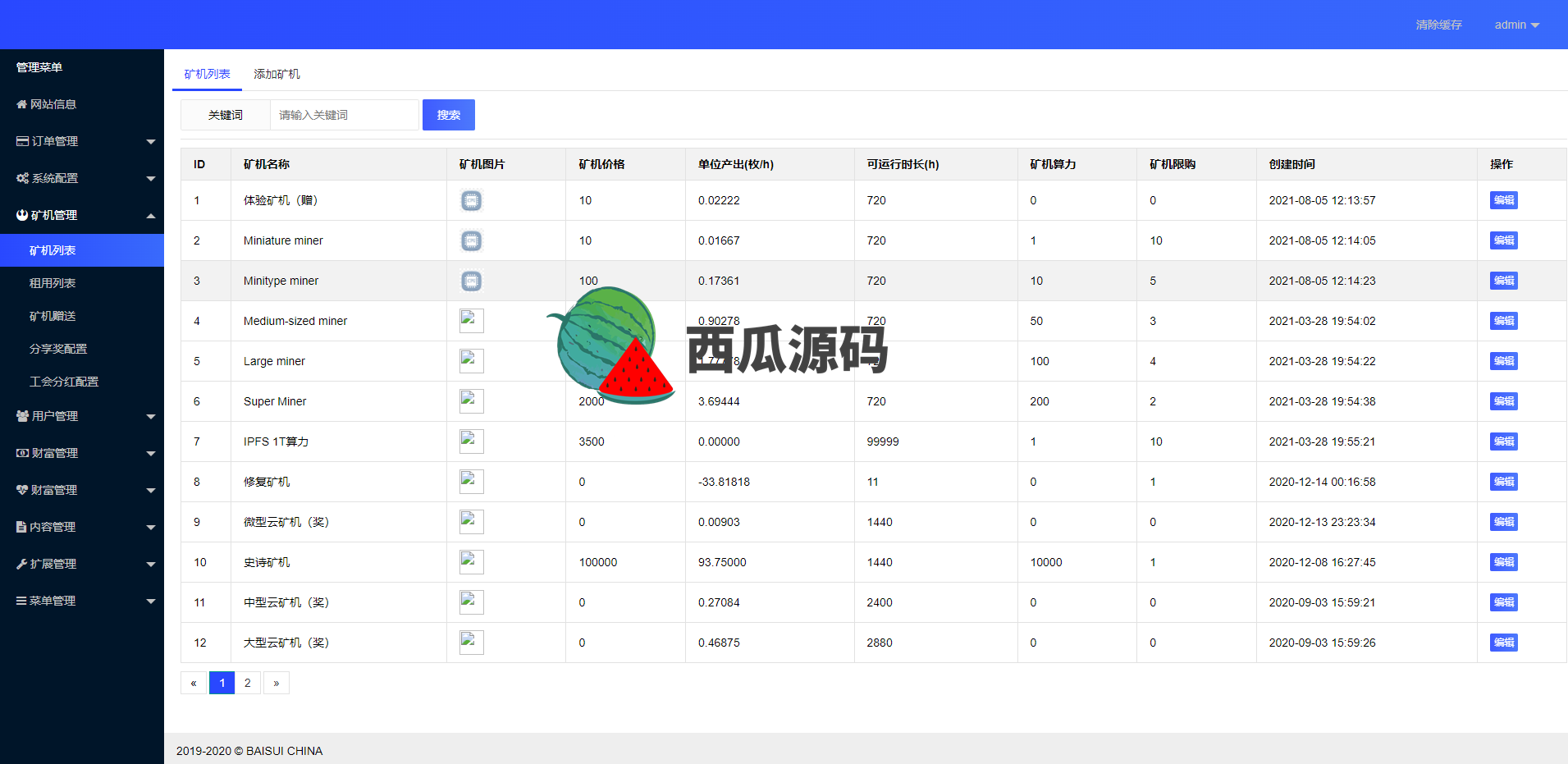Click the wrench icon beside 扩展管理
This screenshot has width=1568, height=764.
pos(22,564)
